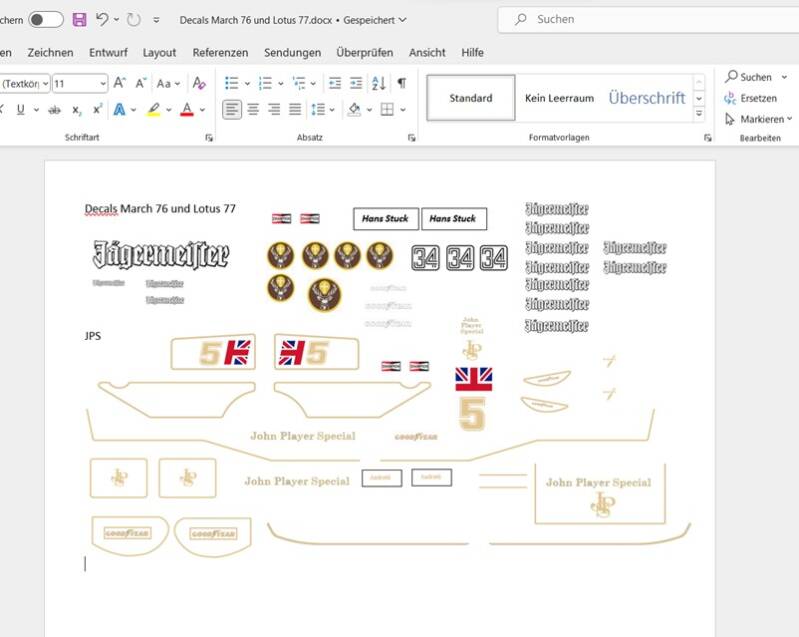Open the Entwurf tab
The width and height of the screenshot is (799, 637).
tap(108, 52)
